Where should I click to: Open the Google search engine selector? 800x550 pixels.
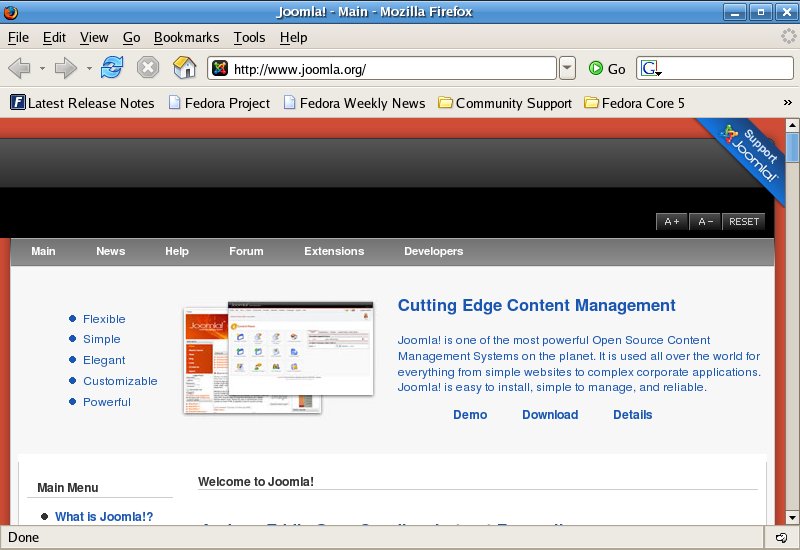[x=651, y=68]
